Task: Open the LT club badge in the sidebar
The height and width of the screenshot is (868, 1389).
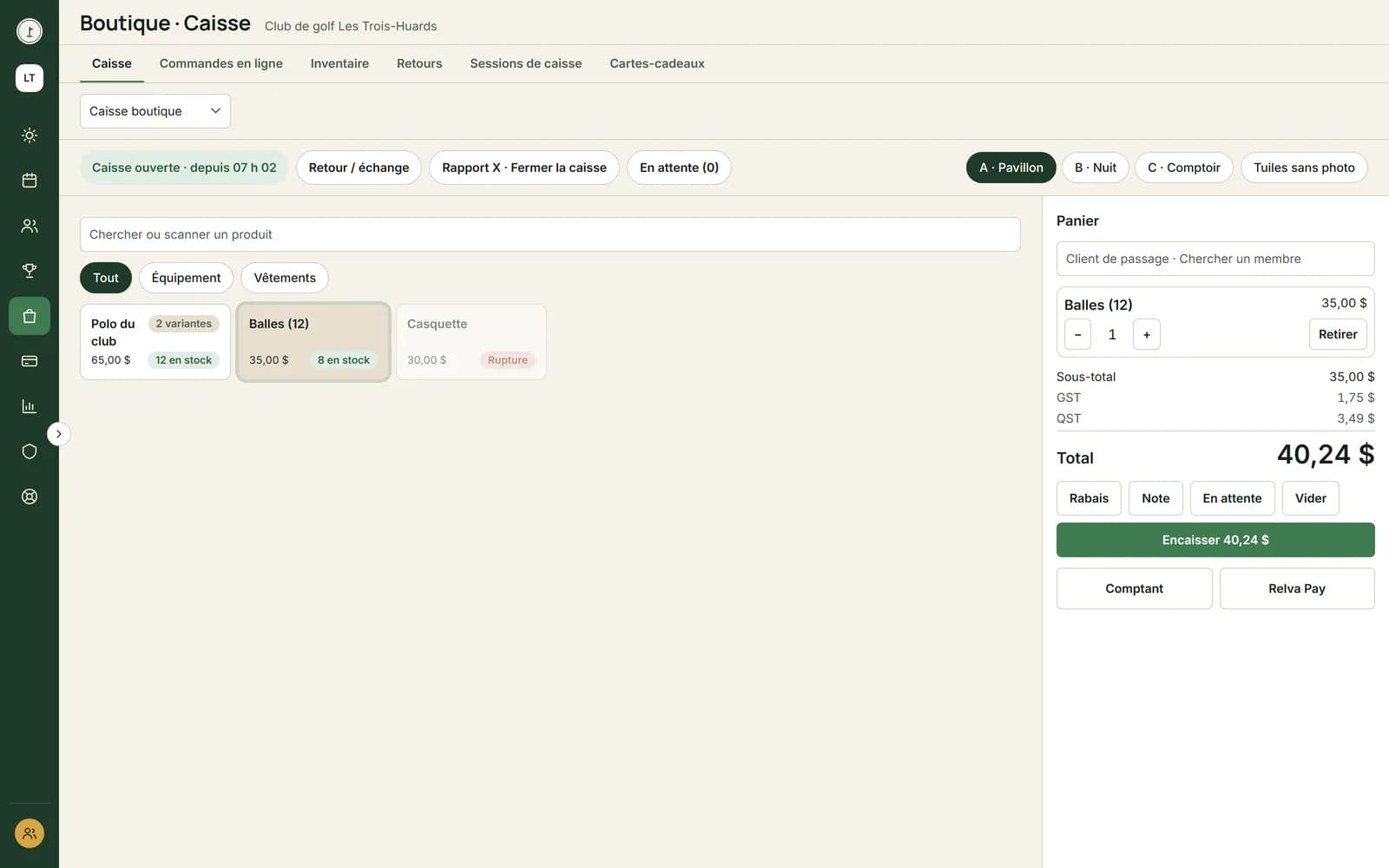Action: click(x=30, y=78)
